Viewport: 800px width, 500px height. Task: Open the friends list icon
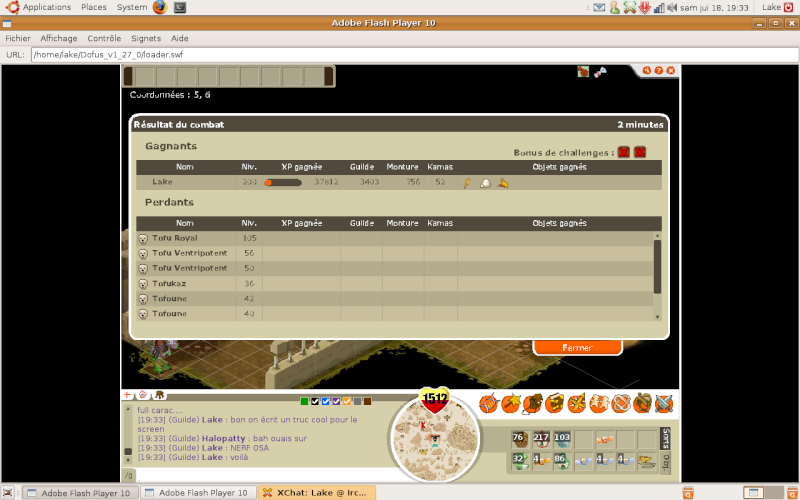coord(598,404)
